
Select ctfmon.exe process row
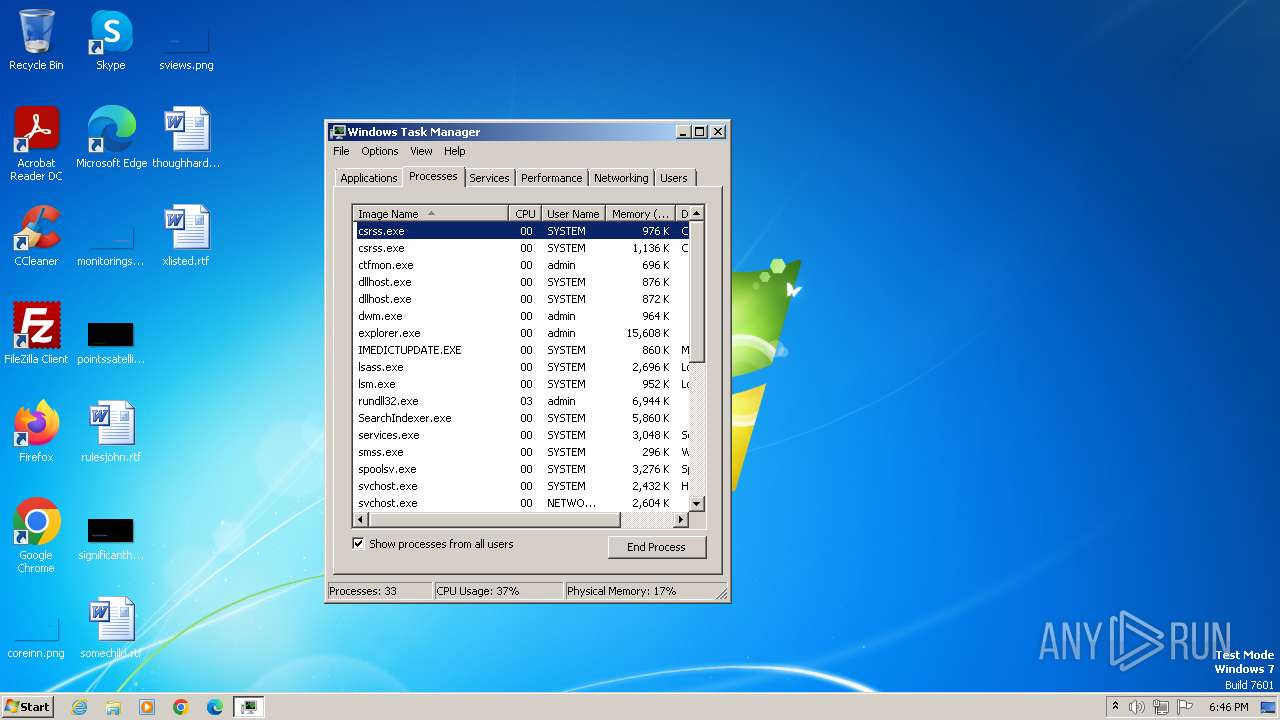point(521,265)
